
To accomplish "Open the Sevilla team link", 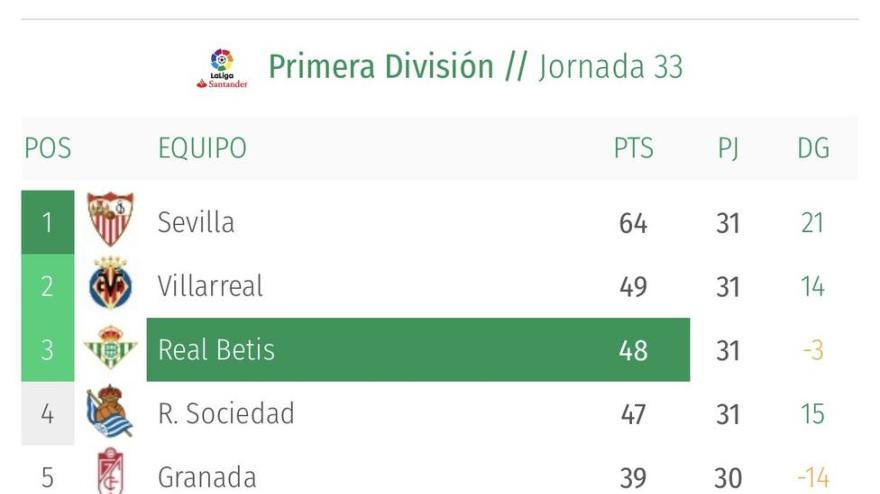I will tap(196, 222).
